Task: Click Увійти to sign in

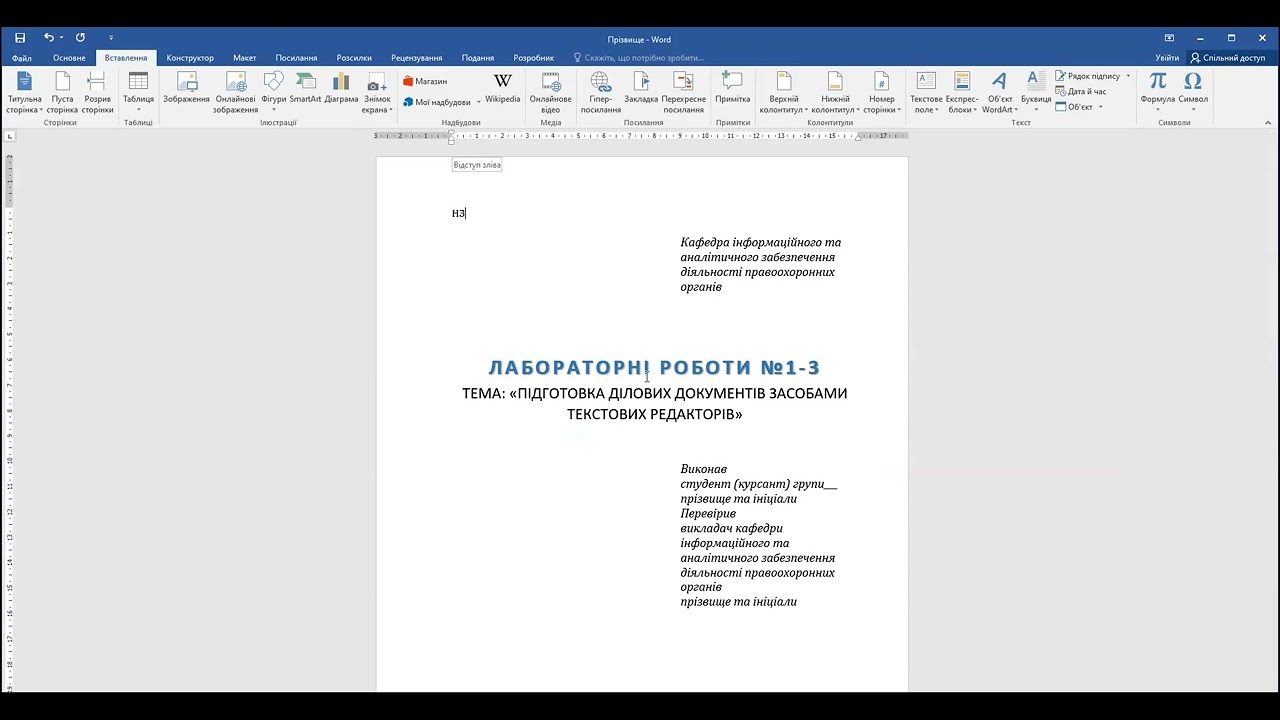Action: tap(1167, 58)
